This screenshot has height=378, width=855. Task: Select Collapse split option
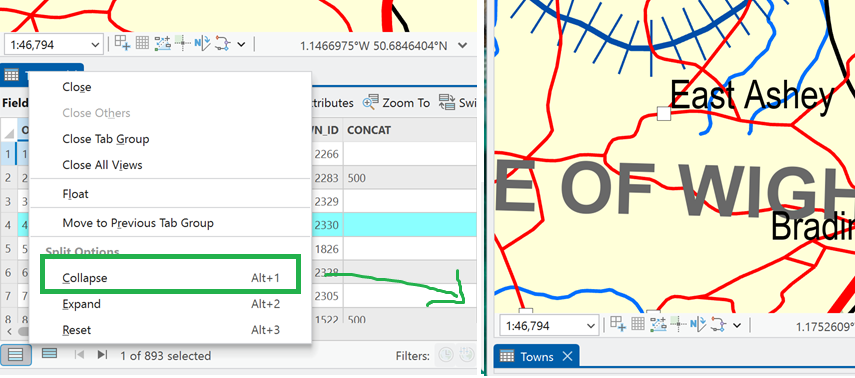point(170,278)
